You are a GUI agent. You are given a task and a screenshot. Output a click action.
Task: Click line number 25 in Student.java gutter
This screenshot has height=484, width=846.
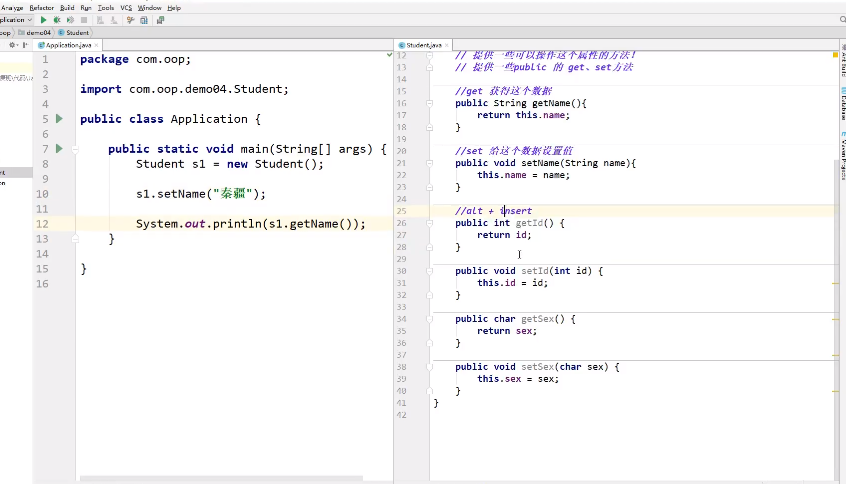[x=401, y=211]
